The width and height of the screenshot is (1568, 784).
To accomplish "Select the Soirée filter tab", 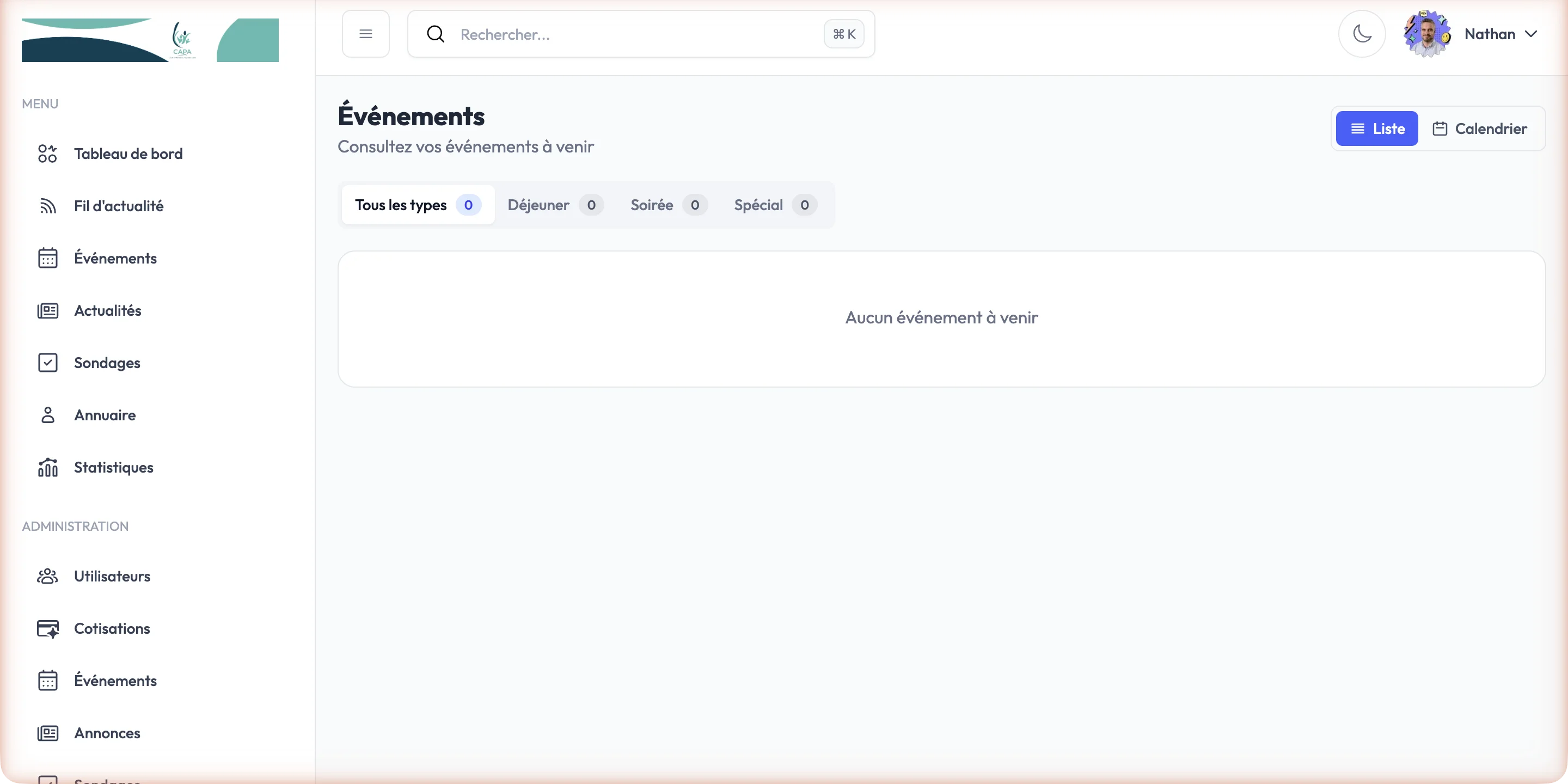I will click(x=667, y=205).
